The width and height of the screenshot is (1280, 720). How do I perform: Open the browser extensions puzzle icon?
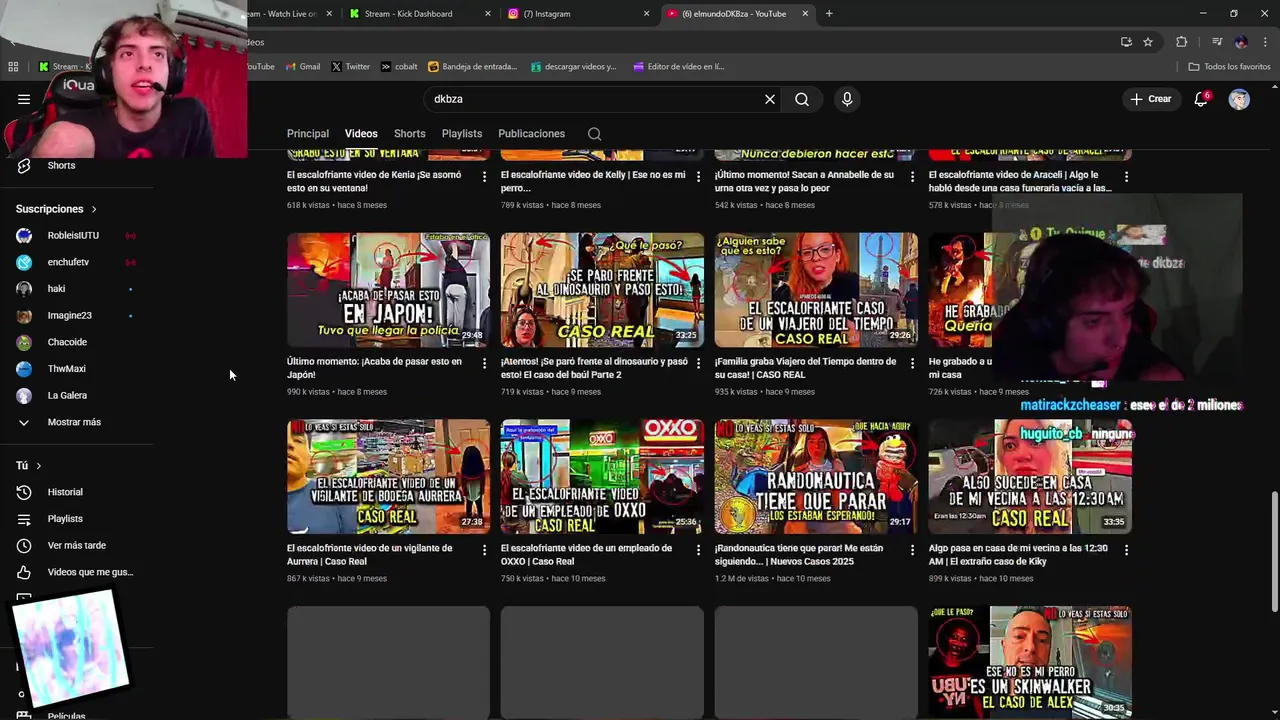(x=1182, y=42)
